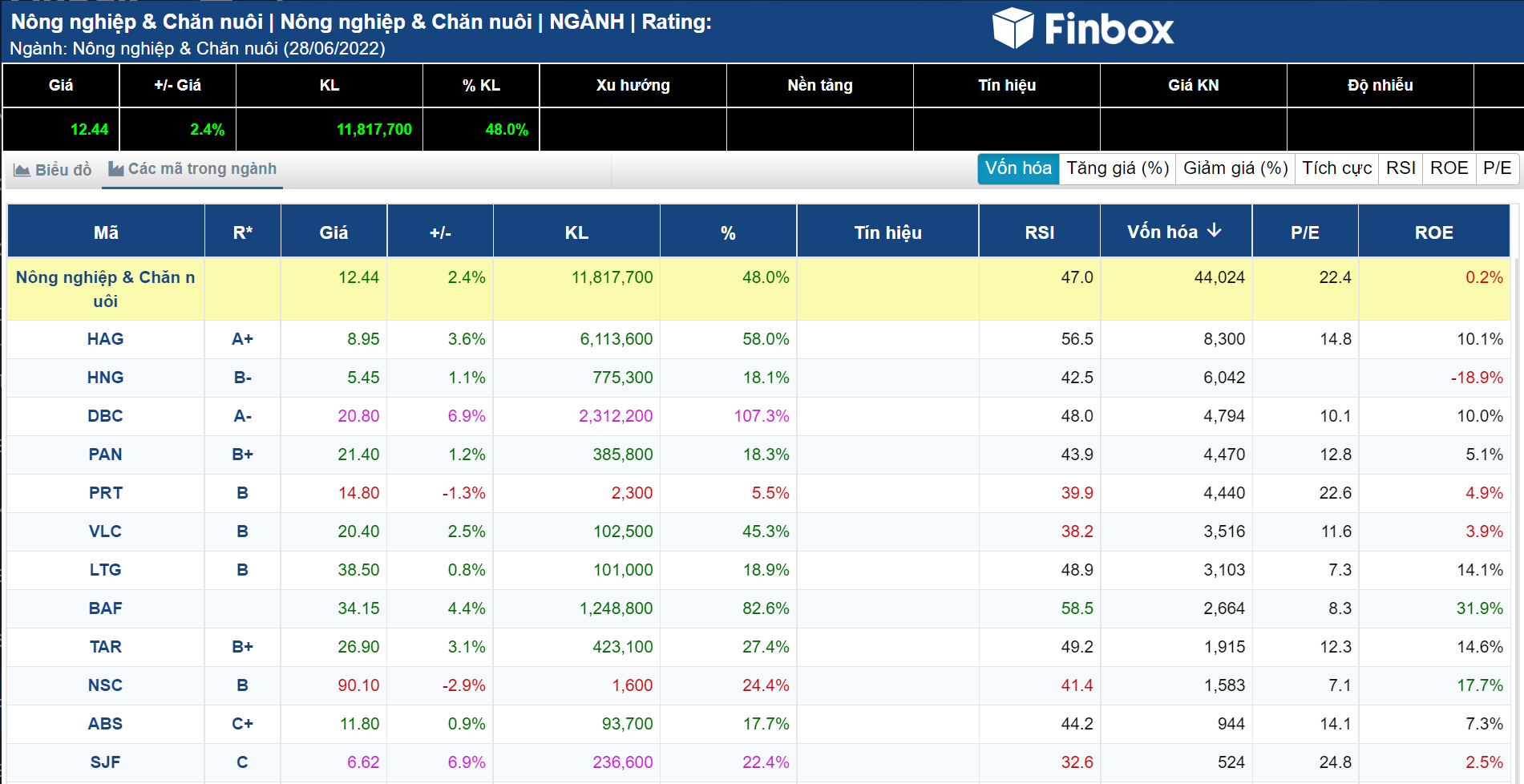Click the Nông nghiệp & Chăn nuôi row

coord(105,289)
